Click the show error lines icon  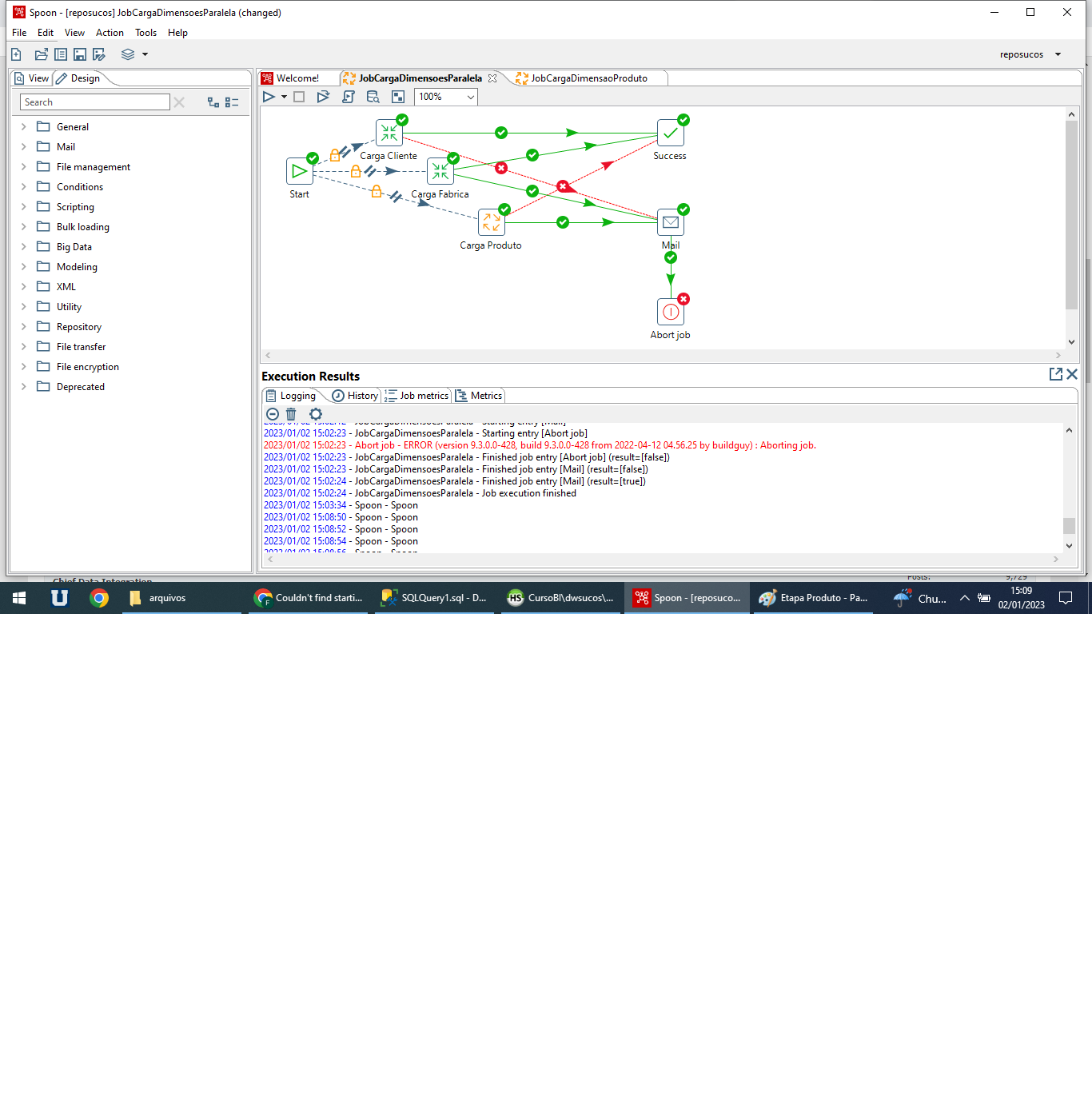click(273, 414)
